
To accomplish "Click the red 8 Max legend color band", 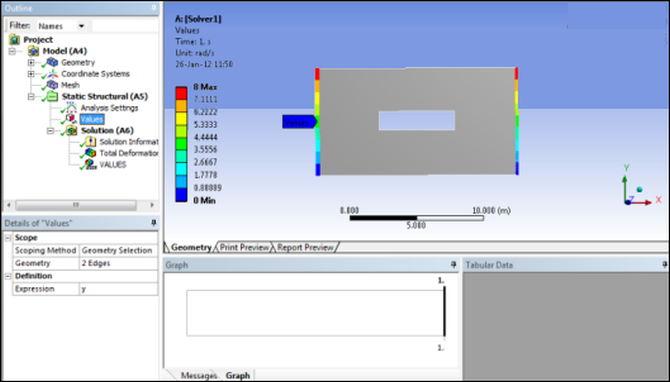I will 181,93.
